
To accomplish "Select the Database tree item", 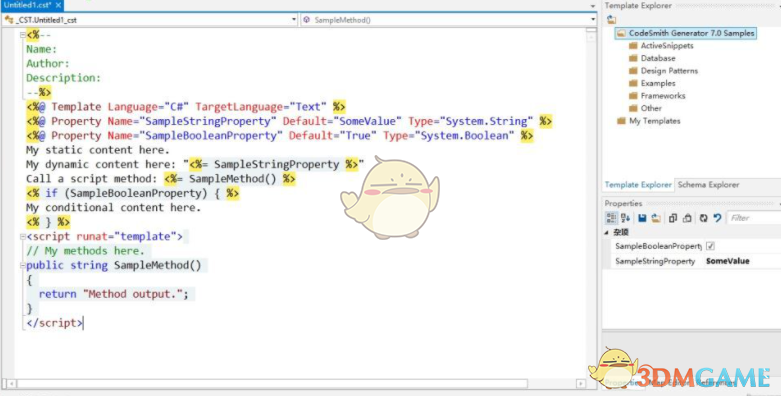I will (x=658, y=58).
